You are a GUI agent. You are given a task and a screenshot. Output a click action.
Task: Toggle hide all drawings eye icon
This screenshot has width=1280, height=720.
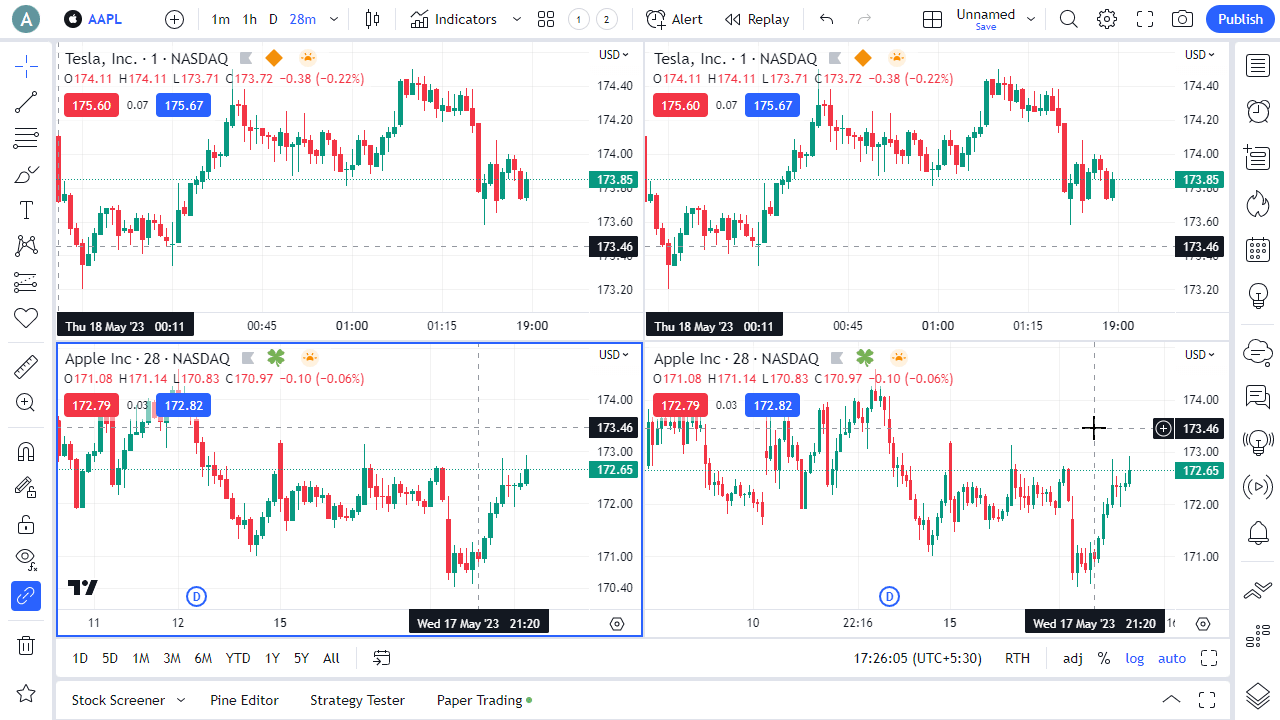tap(26, 559)
